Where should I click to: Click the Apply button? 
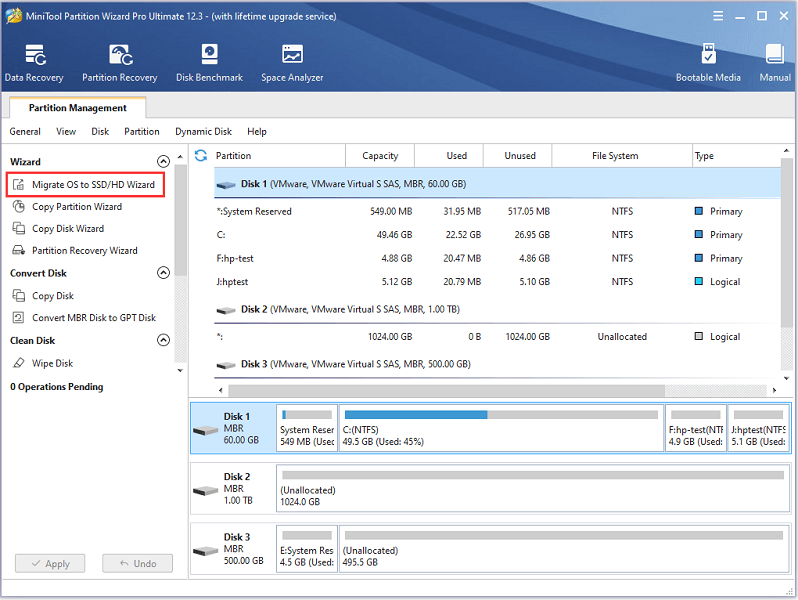[50, 564]
